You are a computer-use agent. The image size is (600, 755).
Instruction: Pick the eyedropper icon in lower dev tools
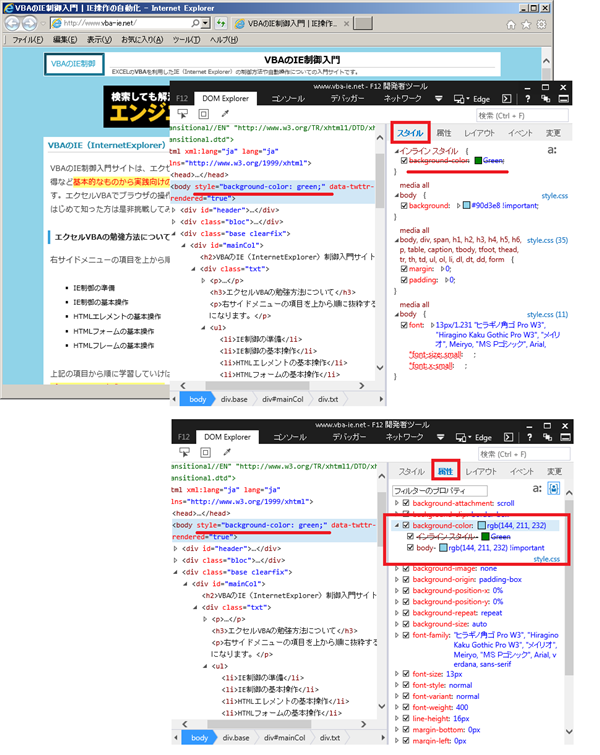(227, 452)
